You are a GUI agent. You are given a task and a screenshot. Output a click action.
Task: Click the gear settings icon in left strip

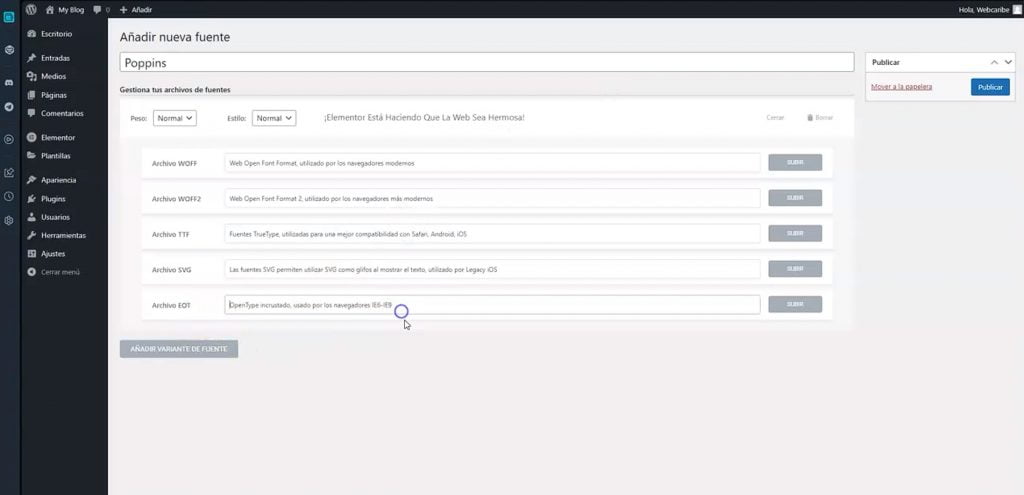9,221
